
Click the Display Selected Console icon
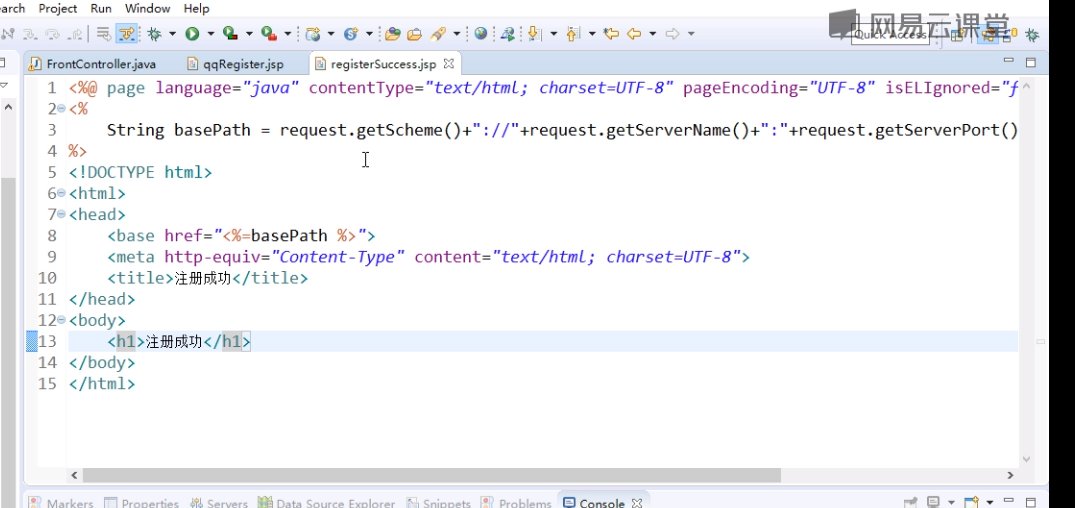933,503
